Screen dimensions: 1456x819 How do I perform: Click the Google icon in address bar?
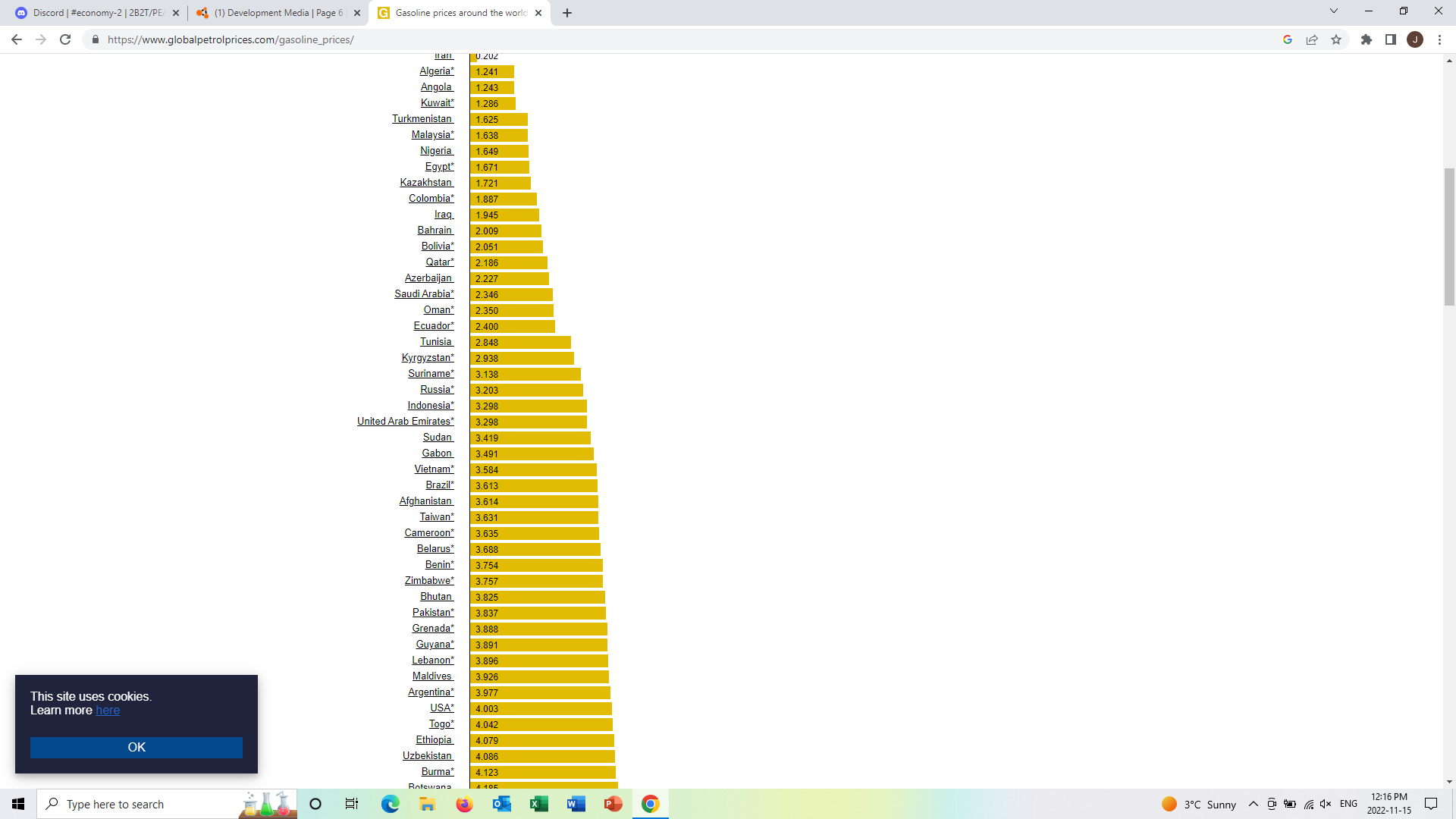pos(1288,39)
